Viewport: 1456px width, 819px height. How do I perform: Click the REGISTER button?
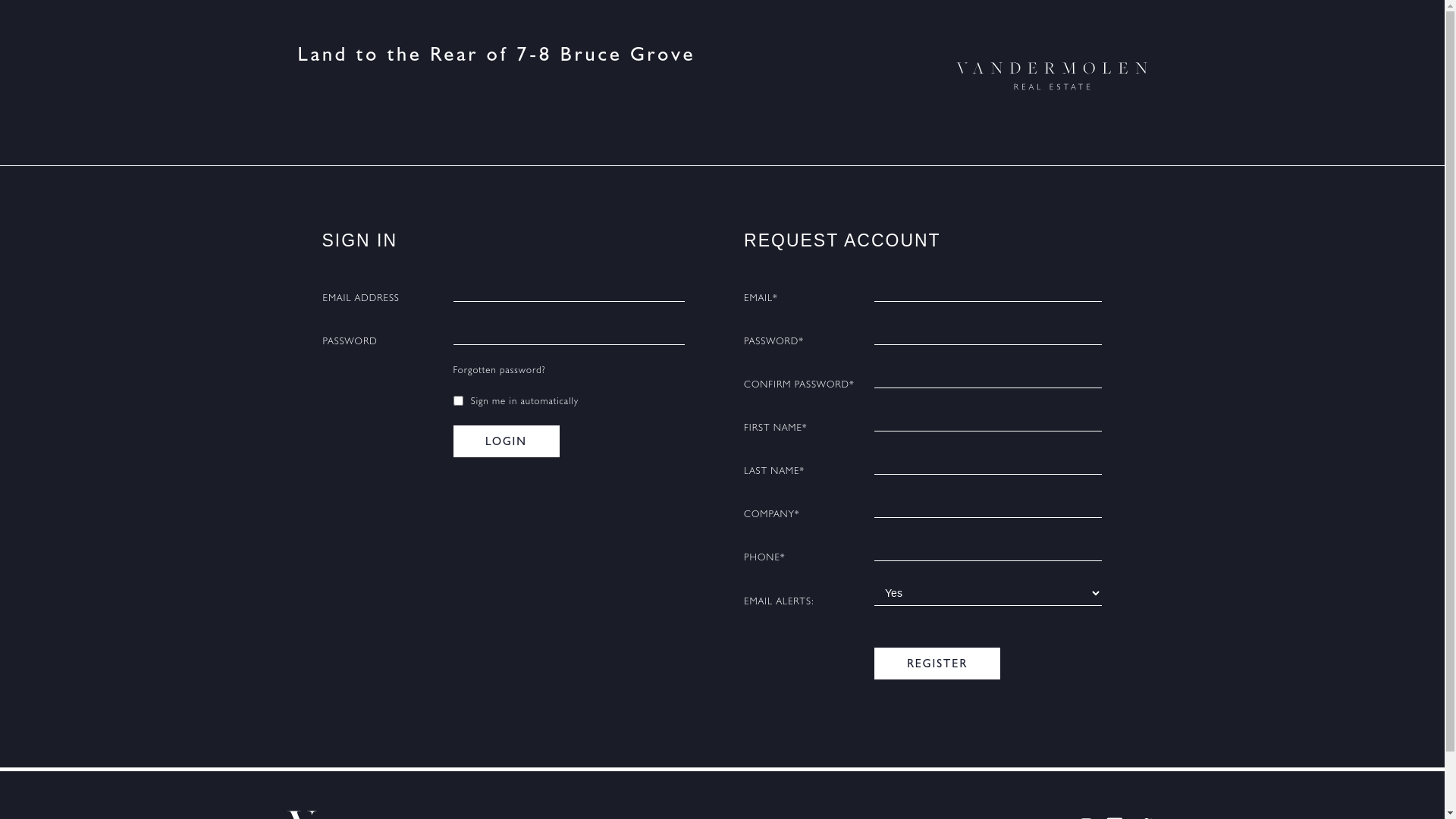(937, 664)
